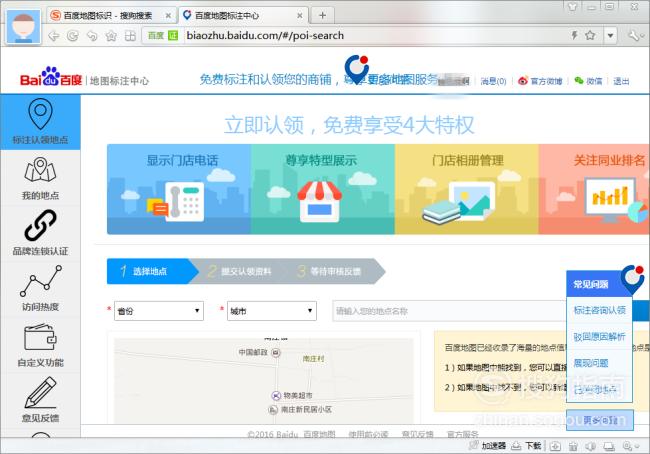Click the 关注同业排名 banner card
The image size is (650, 454).
point(594,189)
